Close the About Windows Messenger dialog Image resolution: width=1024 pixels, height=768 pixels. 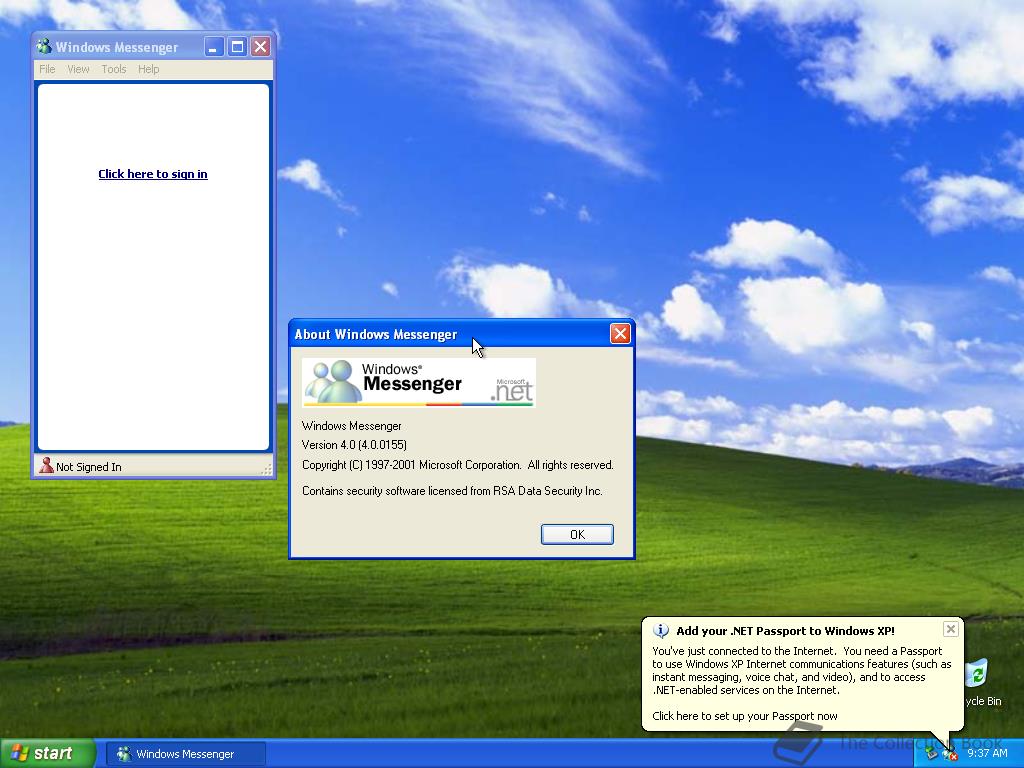620,334
